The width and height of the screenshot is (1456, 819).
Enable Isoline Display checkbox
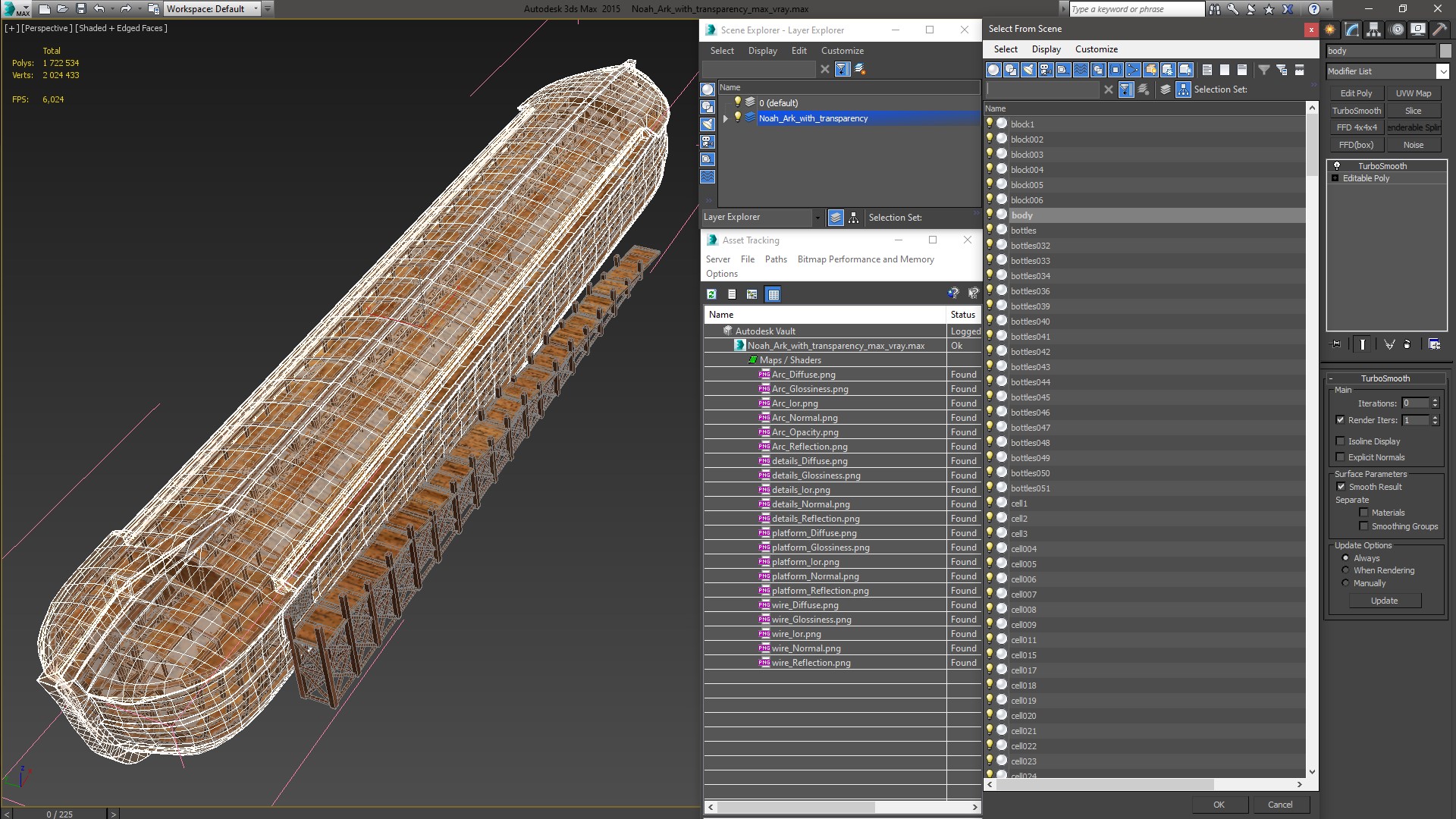pos(1340,441)
